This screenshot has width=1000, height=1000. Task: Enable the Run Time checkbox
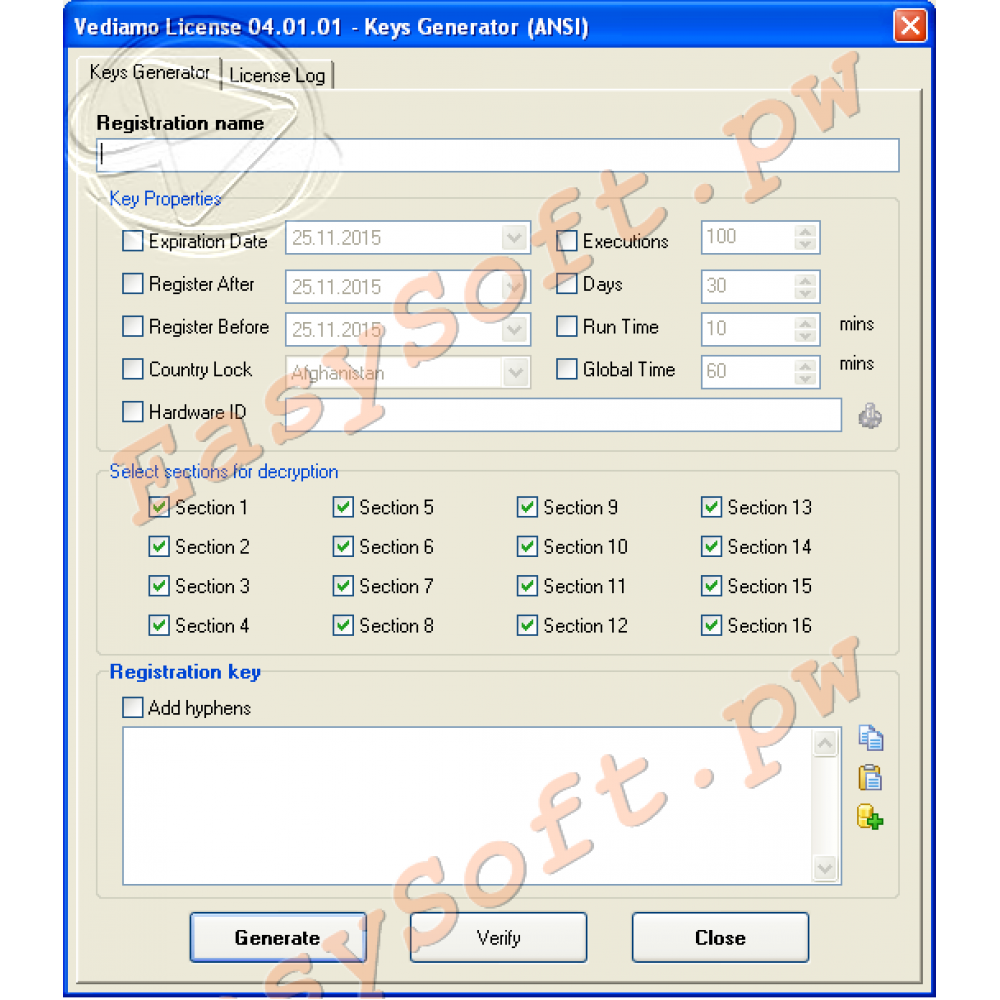pos(566,327)
